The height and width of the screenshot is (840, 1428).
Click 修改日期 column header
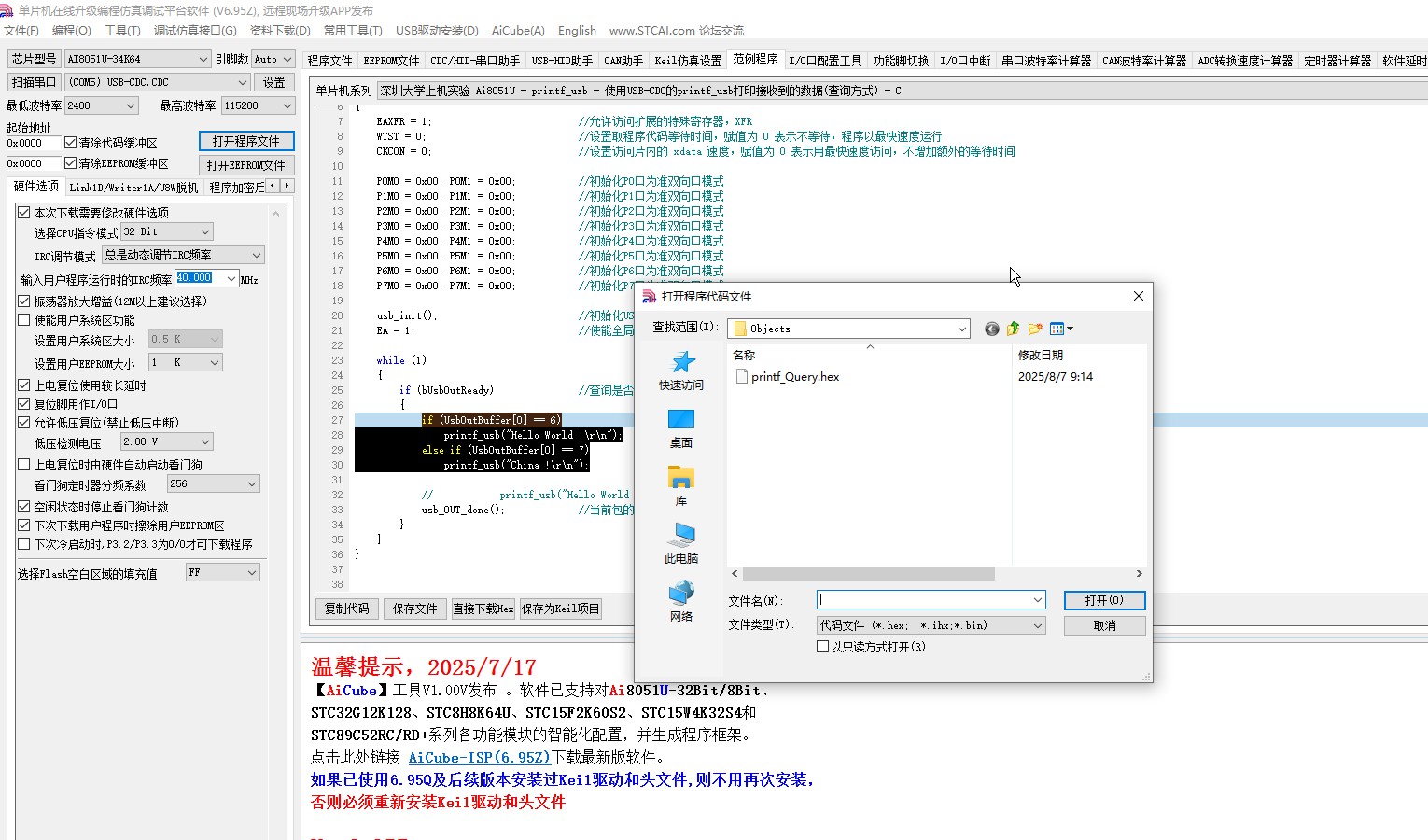coord(1041,355)
